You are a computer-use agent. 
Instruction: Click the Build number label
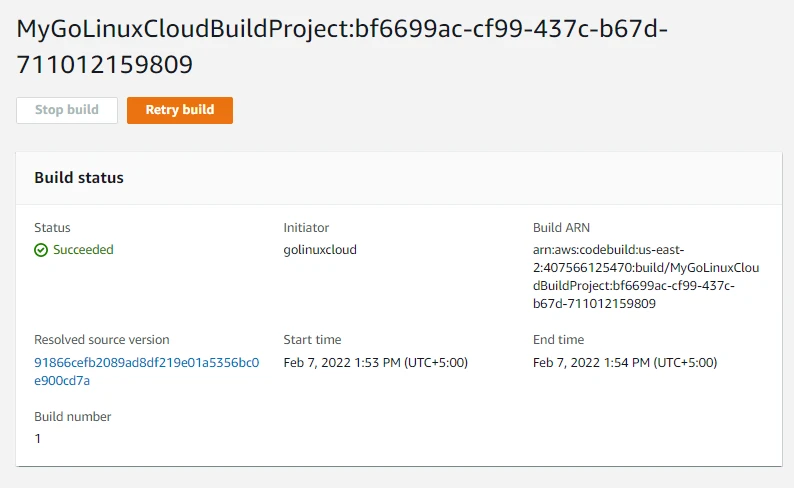click(x=73, y=417)
